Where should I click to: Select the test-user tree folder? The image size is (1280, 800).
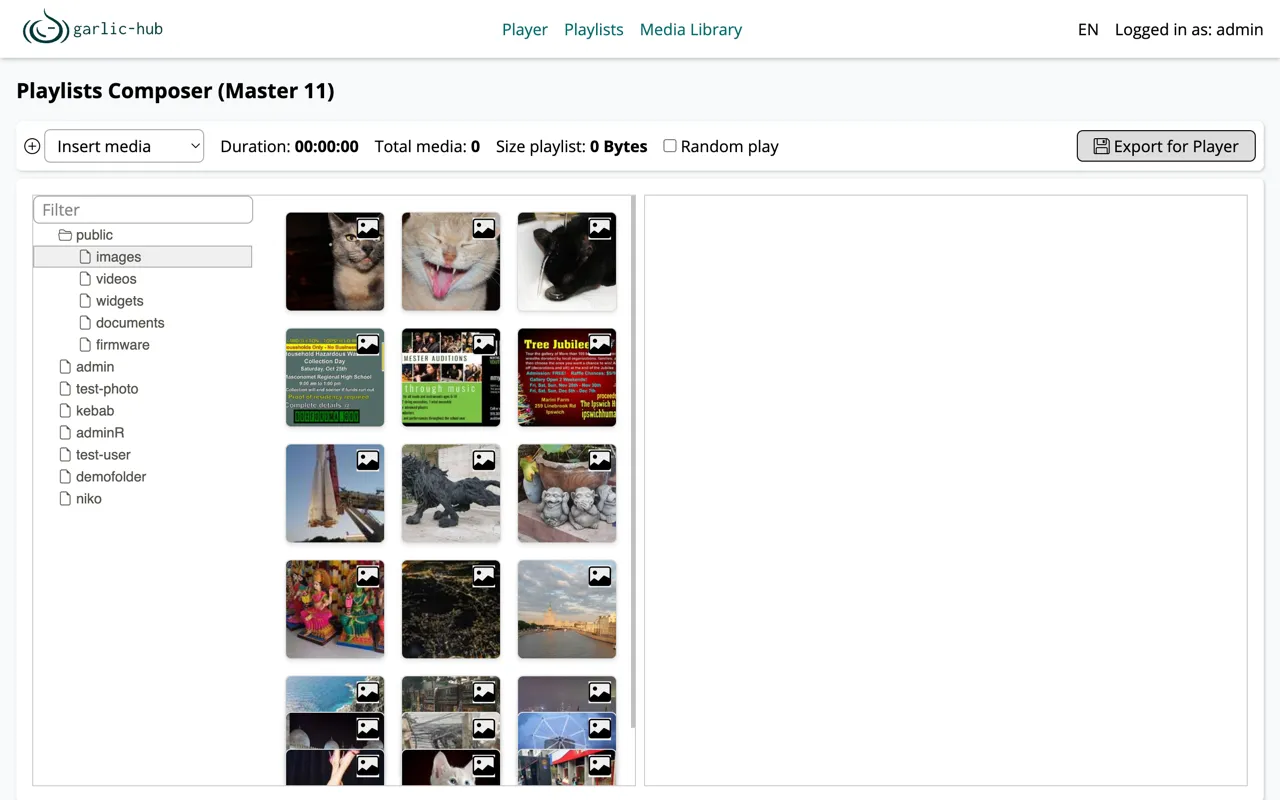click(103, 455)
